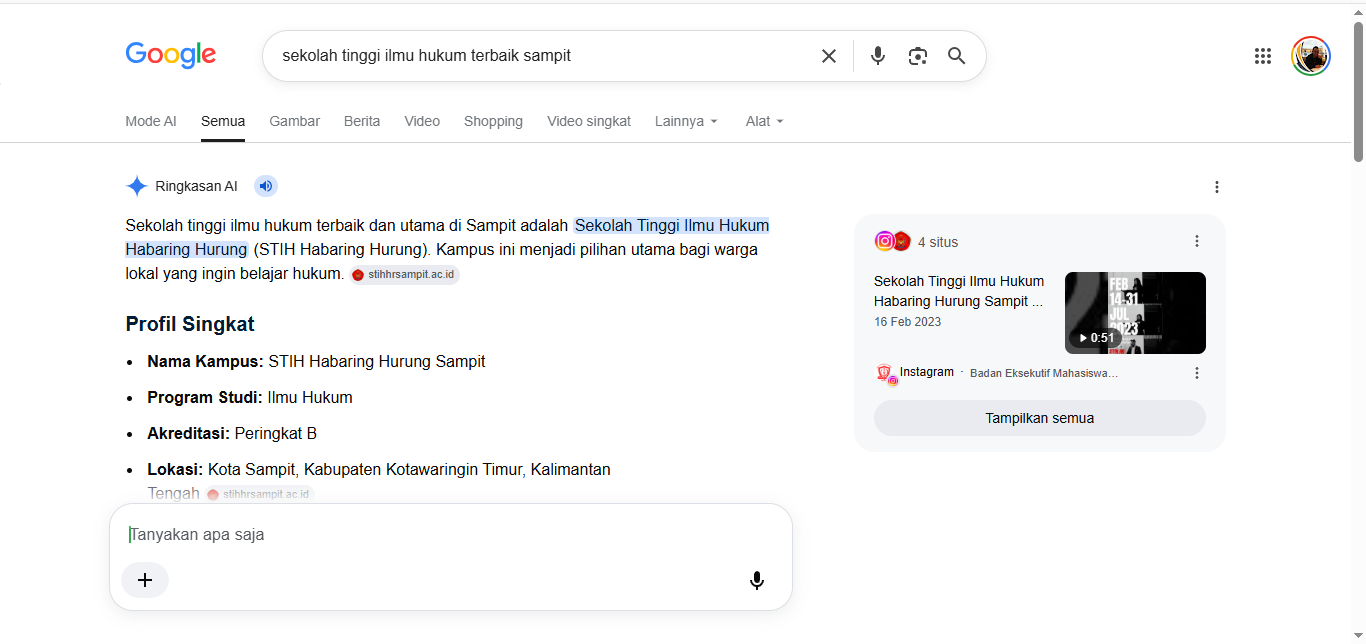
Task: Click the Ringkasan AI label
Action: [197, 186]
